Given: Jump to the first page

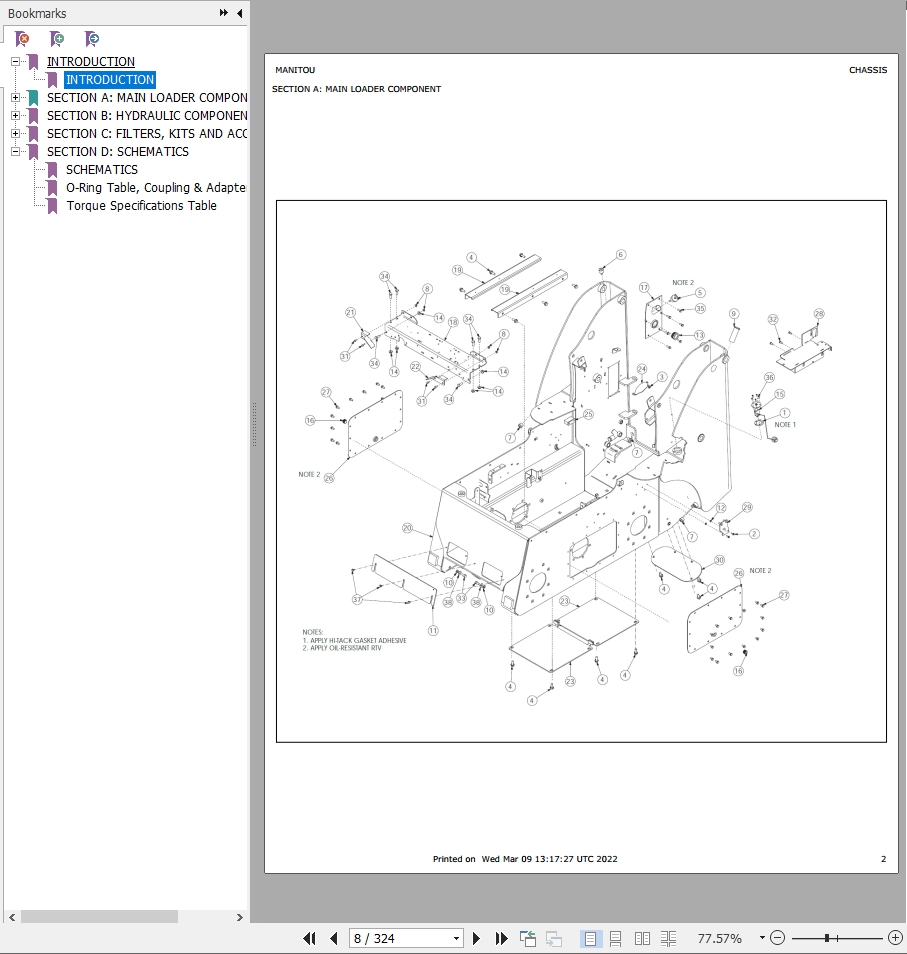Looking at the screenshot, I should click(x=309, y=938).
